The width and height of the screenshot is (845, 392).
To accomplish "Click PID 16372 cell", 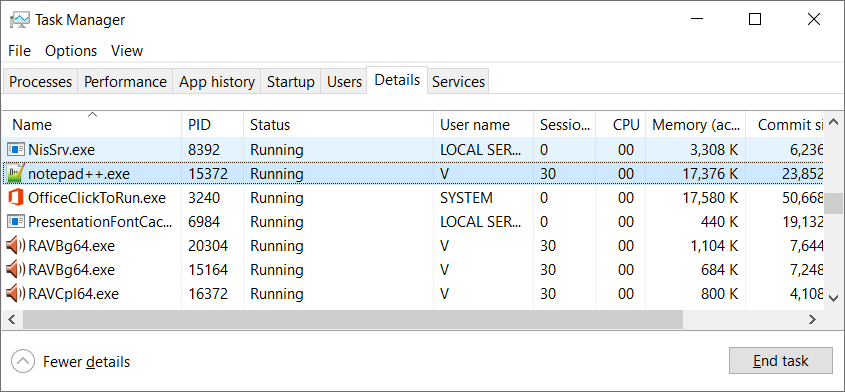I will point(208,294).
